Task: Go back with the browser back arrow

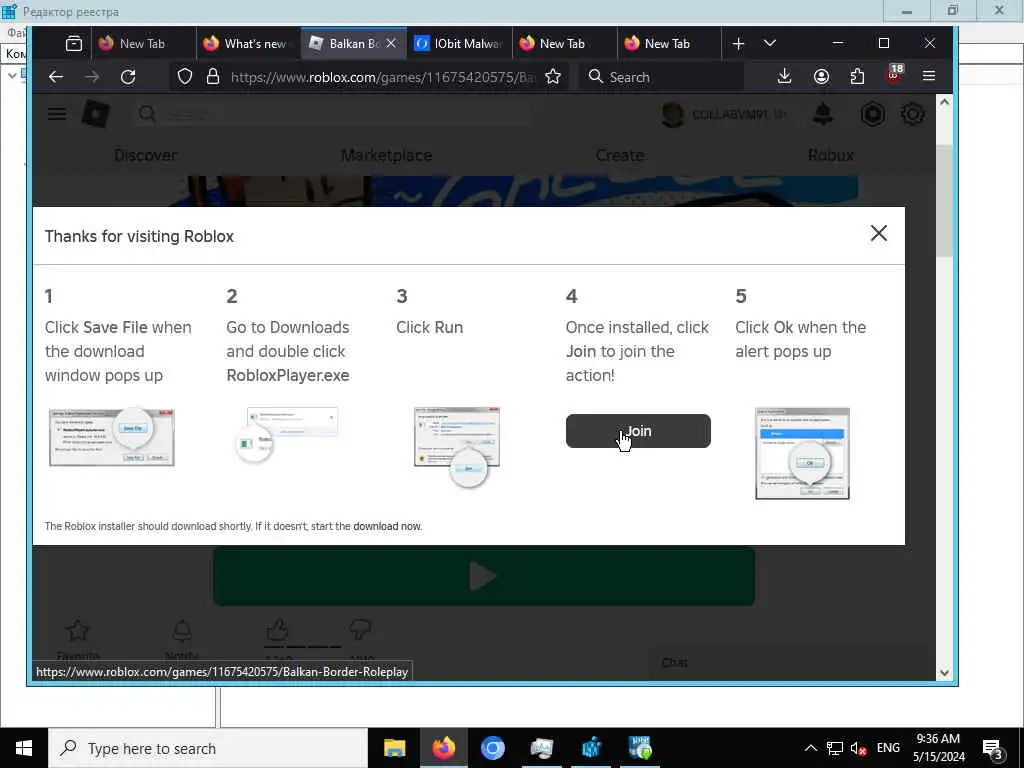Action: [56, 77]
